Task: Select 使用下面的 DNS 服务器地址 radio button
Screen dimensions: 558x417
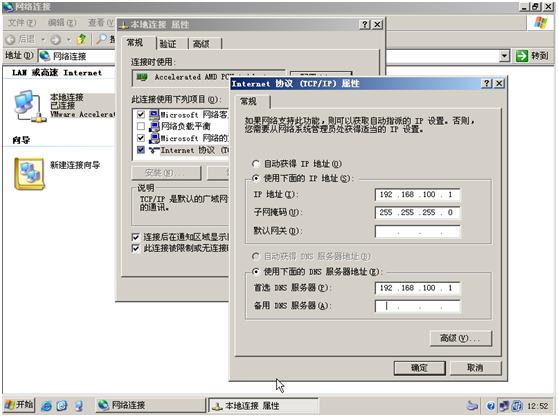Action: click(256, 272)
